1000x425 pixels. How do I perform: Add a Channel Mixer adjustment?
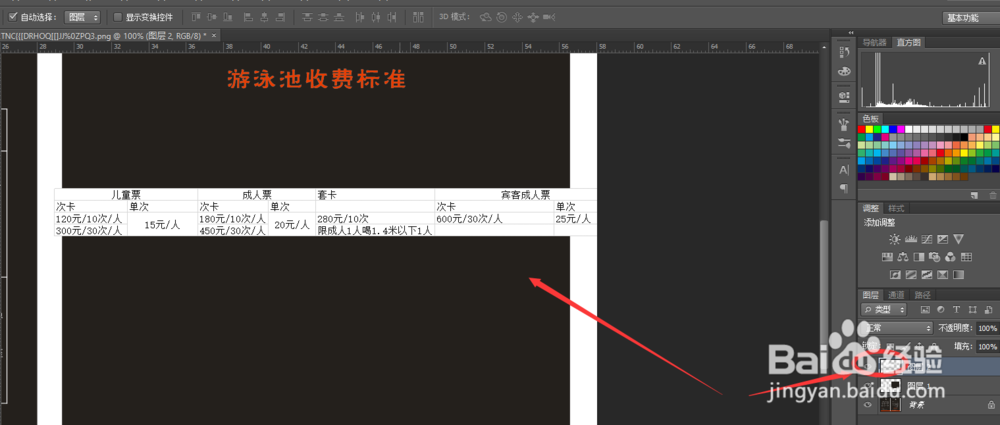[x=950, y=257]
